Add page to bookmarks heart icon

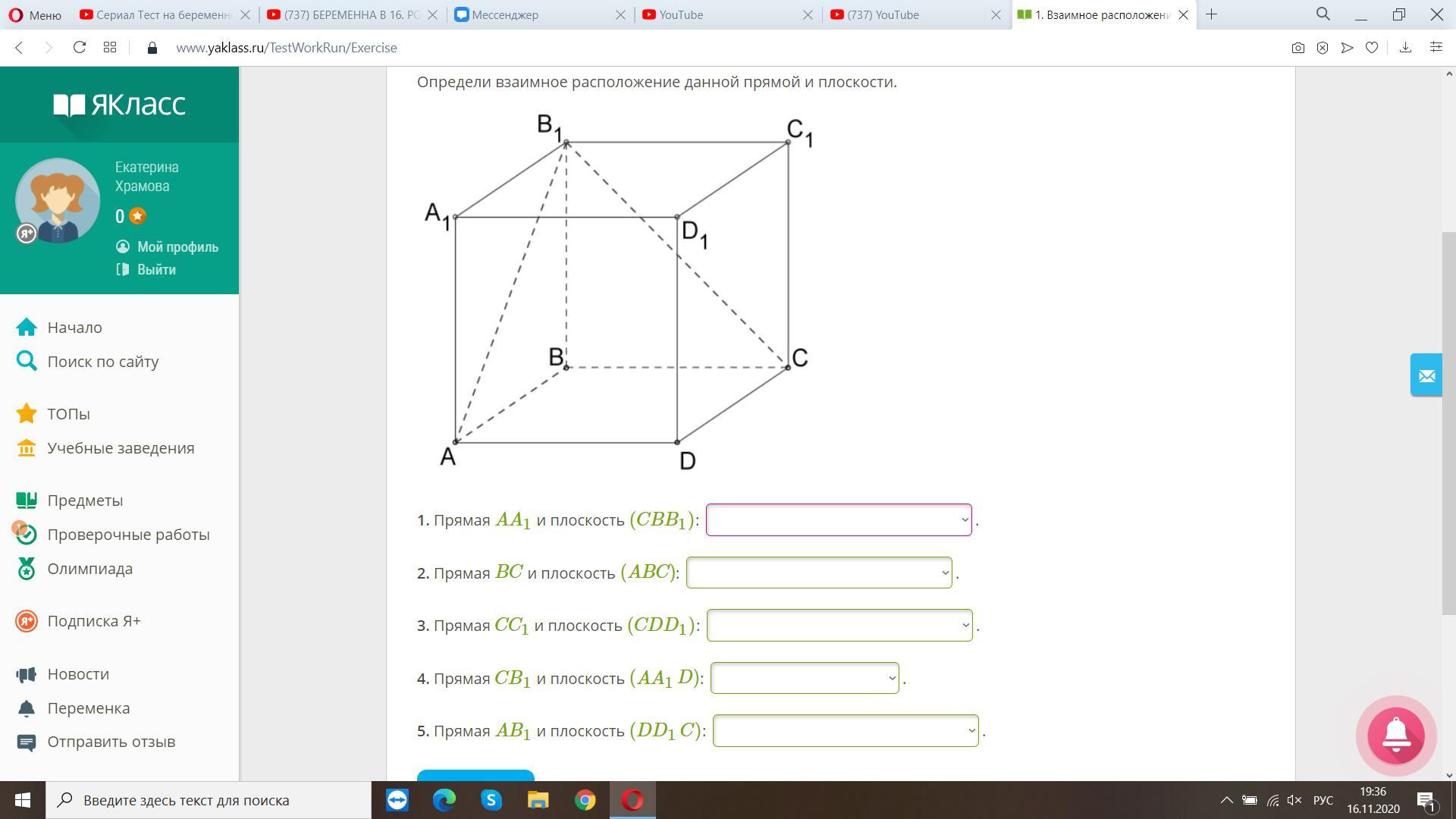(1372, 48)
